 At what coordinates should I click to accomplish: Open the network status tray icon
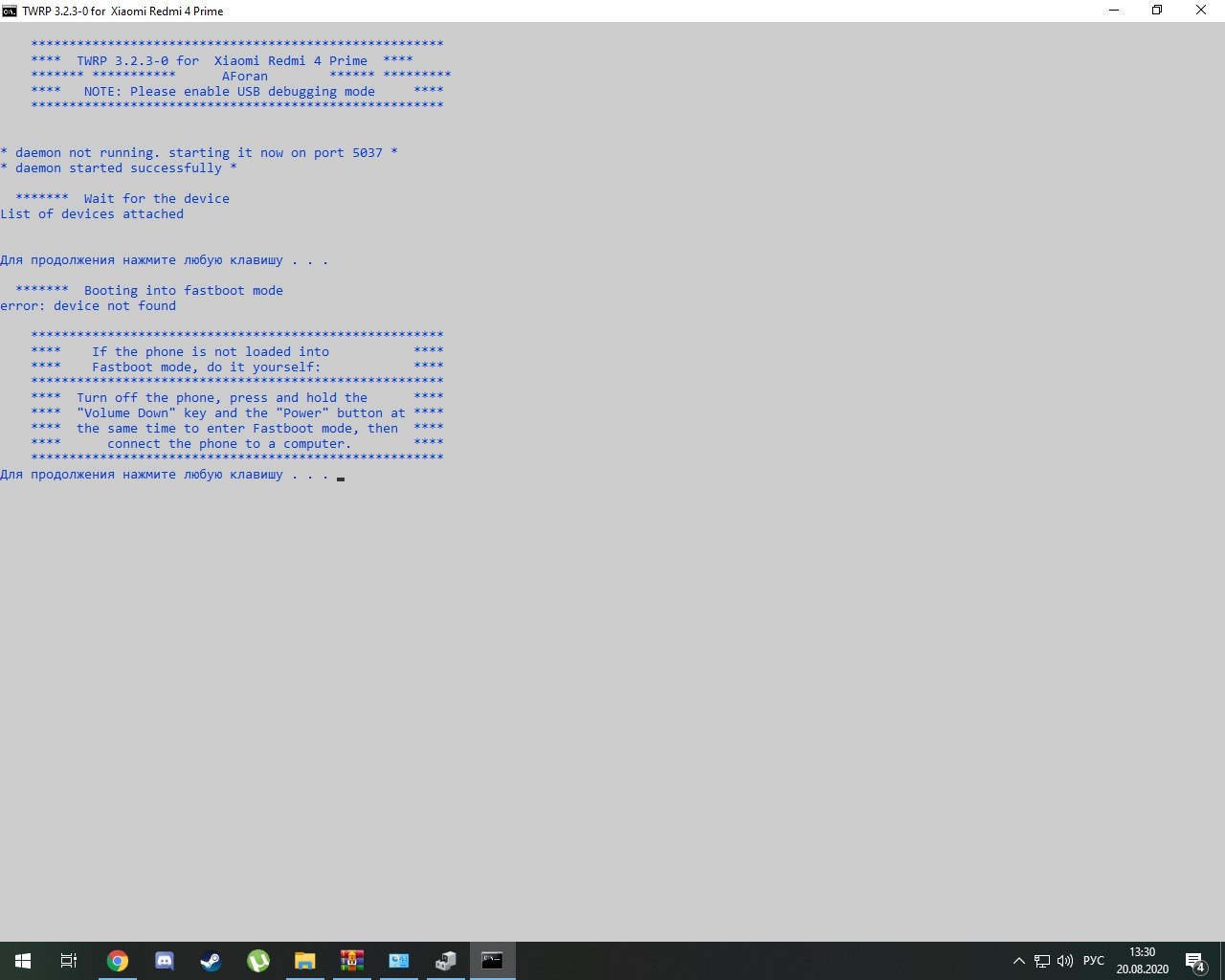[1042, 961]
